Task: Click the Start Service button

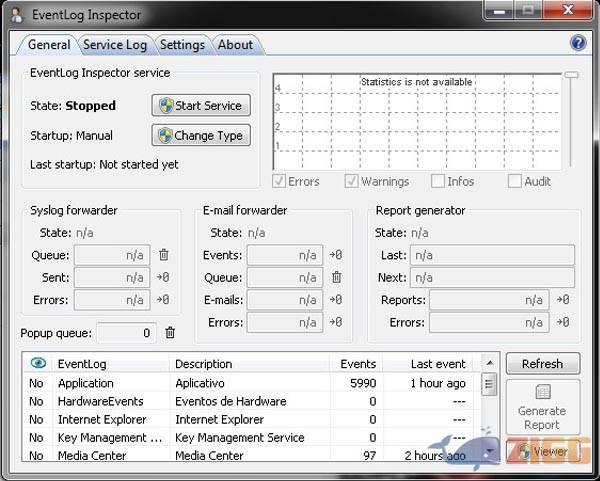Action: click(x=201, y=105)
